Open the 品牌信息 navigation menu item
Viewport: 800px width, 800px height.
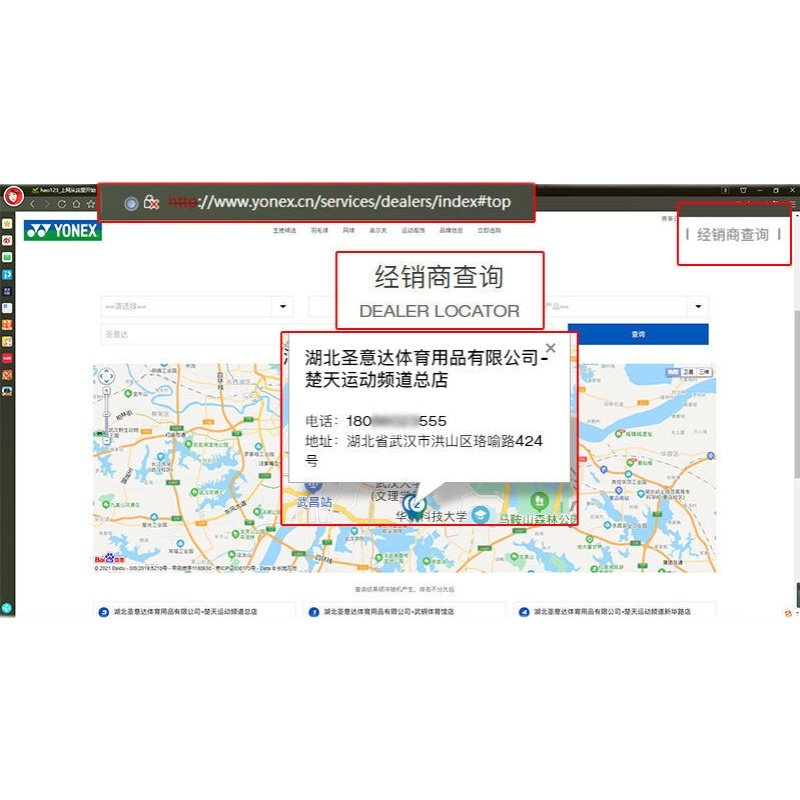coord(451,231)
